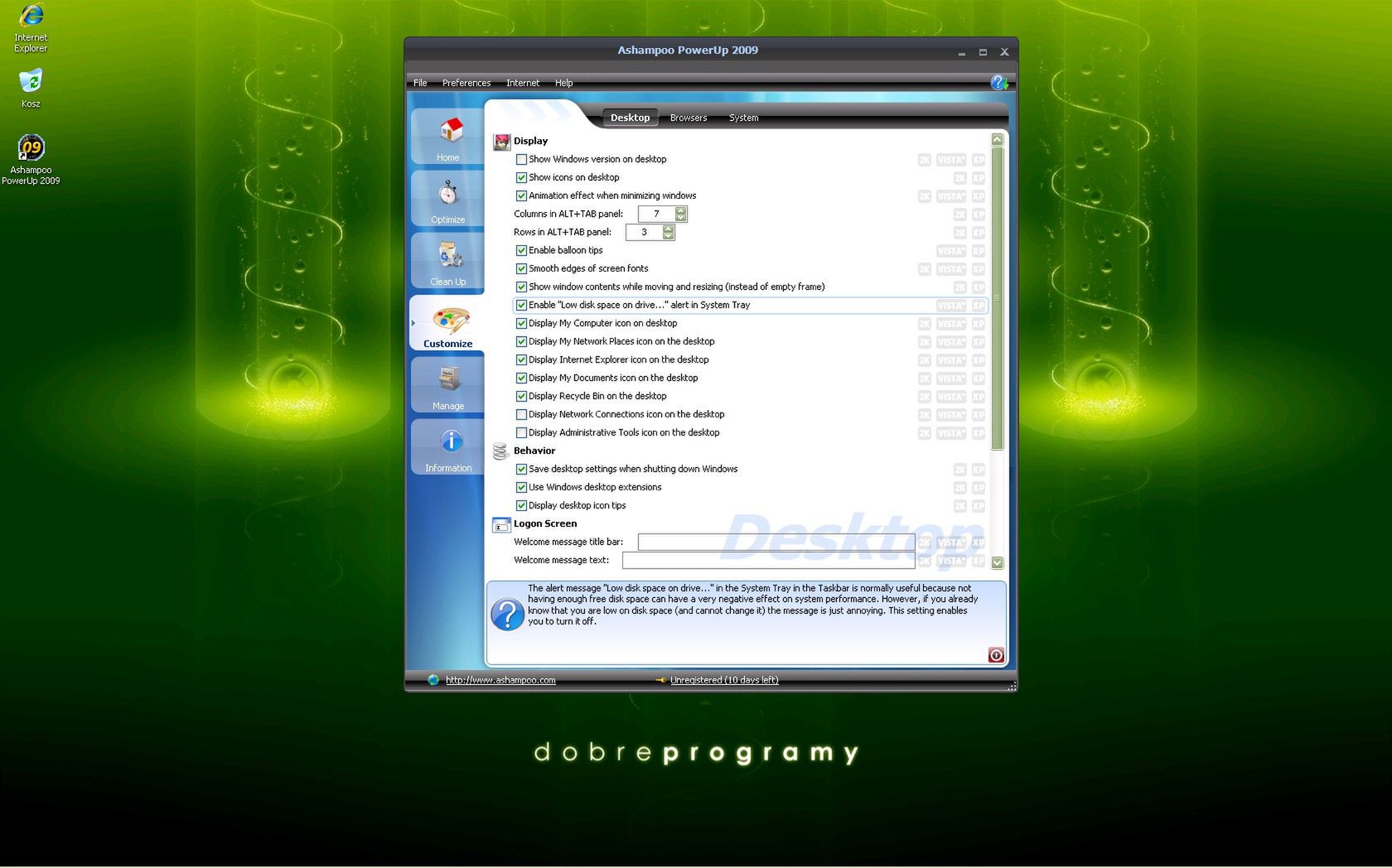Open Internet Explorer desktop icon

31,29
